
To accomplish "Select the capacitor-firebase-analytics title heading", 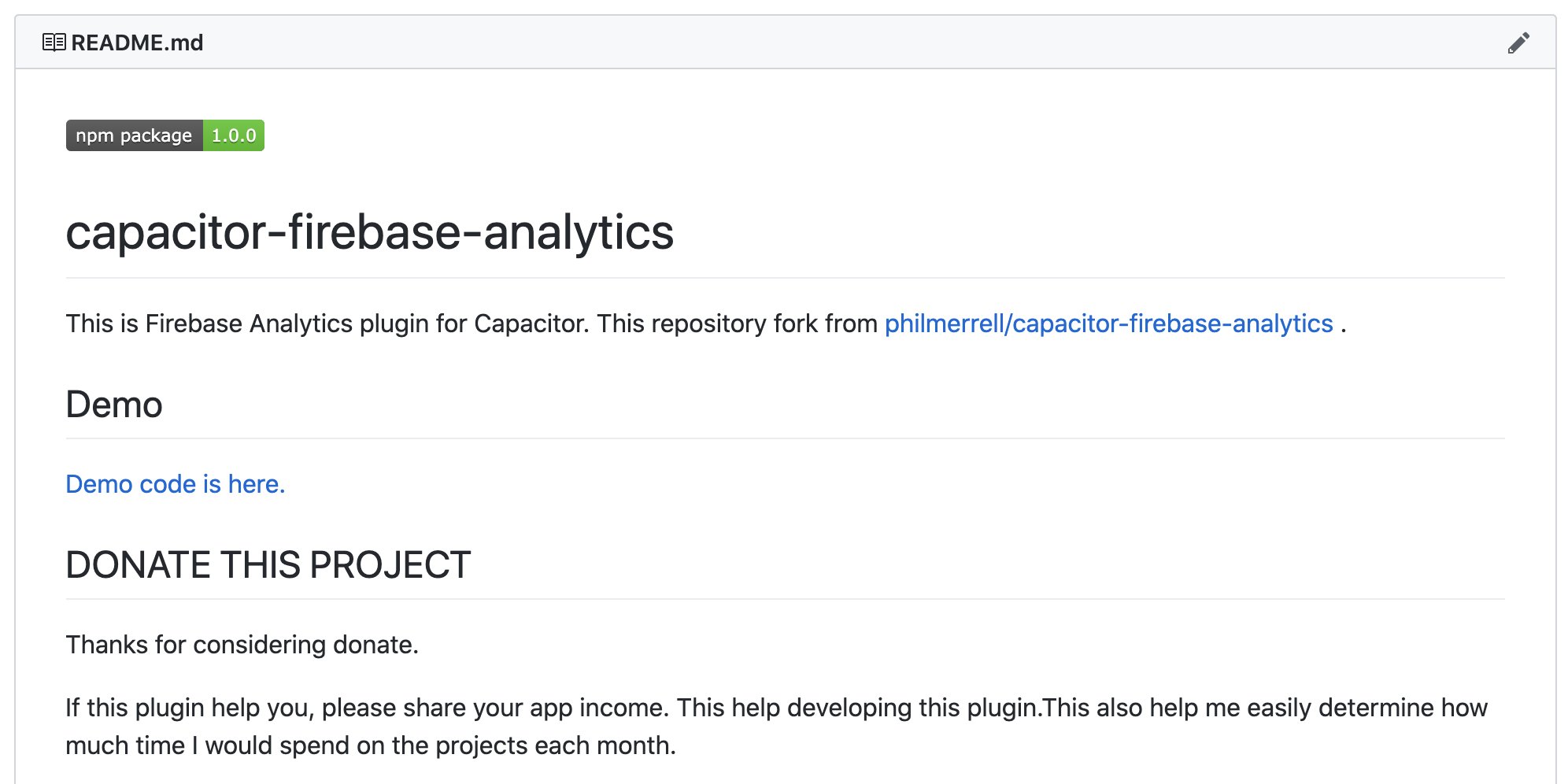I will tap(370, 232).
